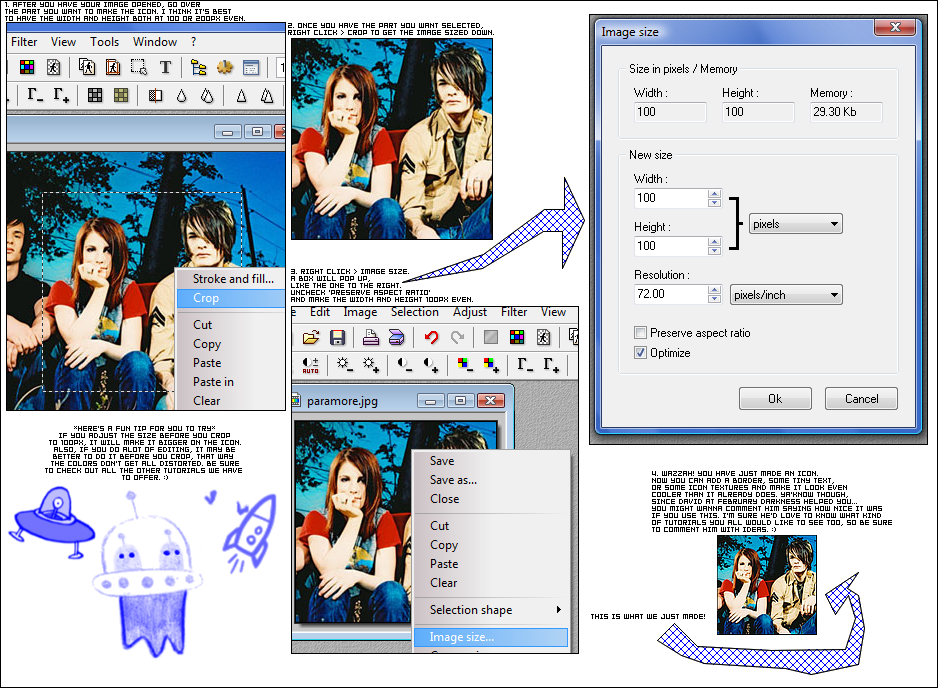The height and width of the screenshot is (688, 938).
Task: Click the Open folder icon
Action: pos(311,337)
